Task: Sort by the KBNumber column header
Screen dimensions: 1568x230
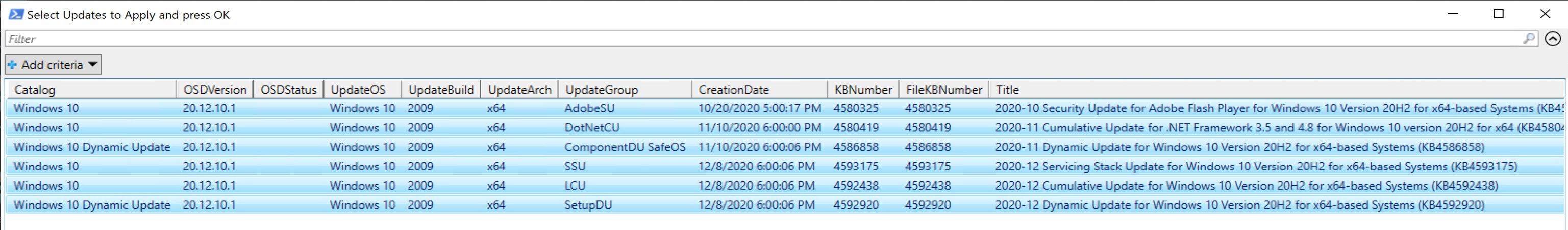Action: pyautogui.click(x=862, y=89)
